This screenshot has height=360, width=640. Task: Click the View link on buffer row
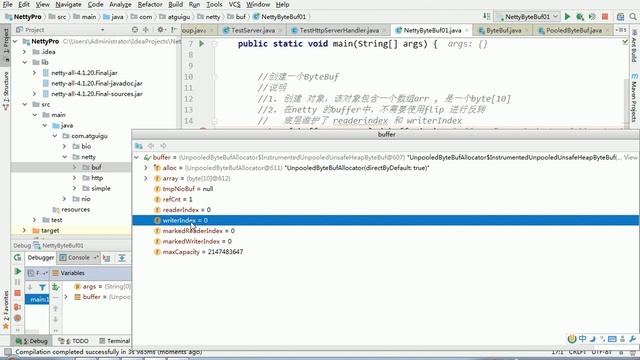(x=630, y=157)
